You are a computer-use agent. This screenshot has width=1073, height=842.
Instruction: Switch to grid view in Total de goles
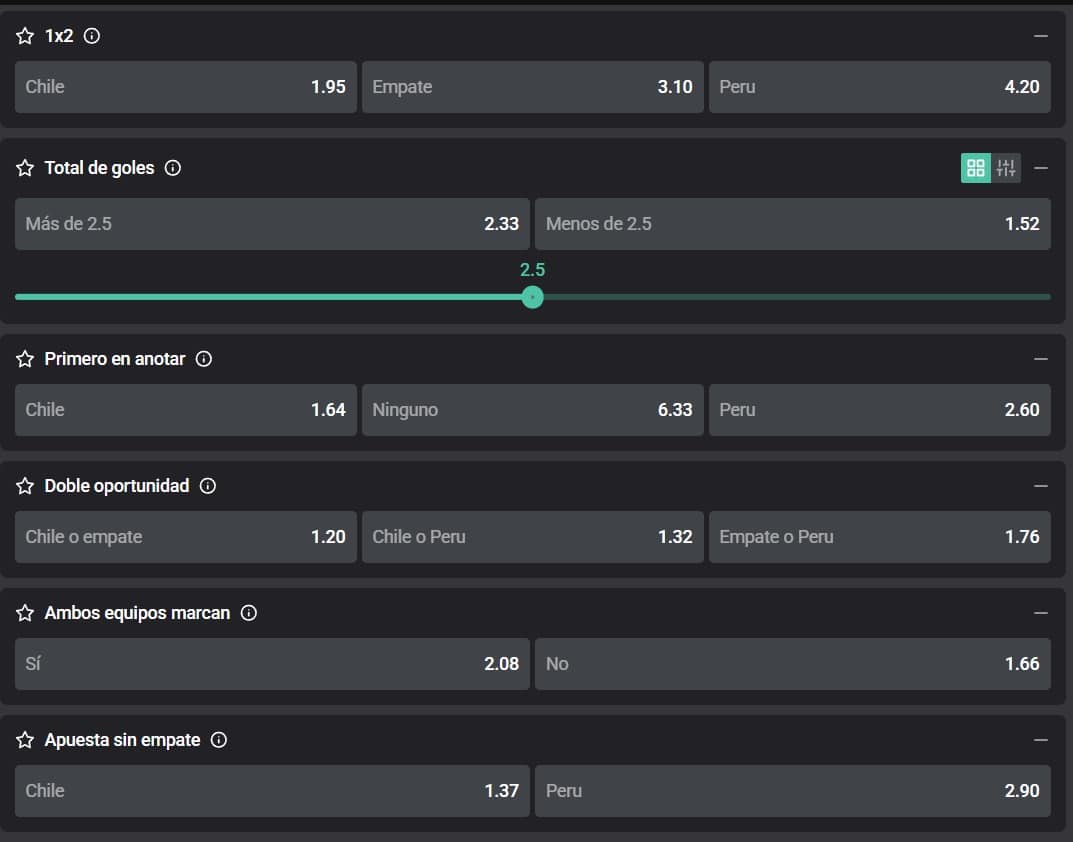[x=976, y=168]
